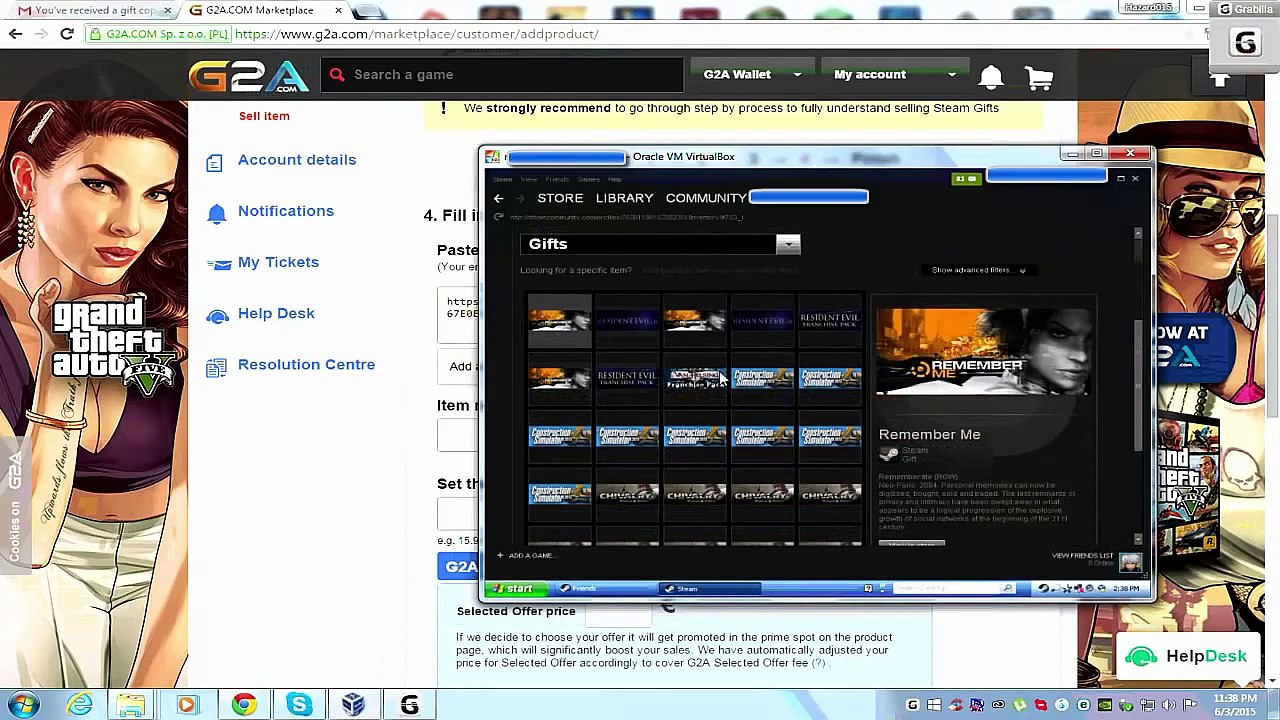This screenshot has width=1280, height=720.
Task: Click the Account details page icon
Action: pos(214,161)
